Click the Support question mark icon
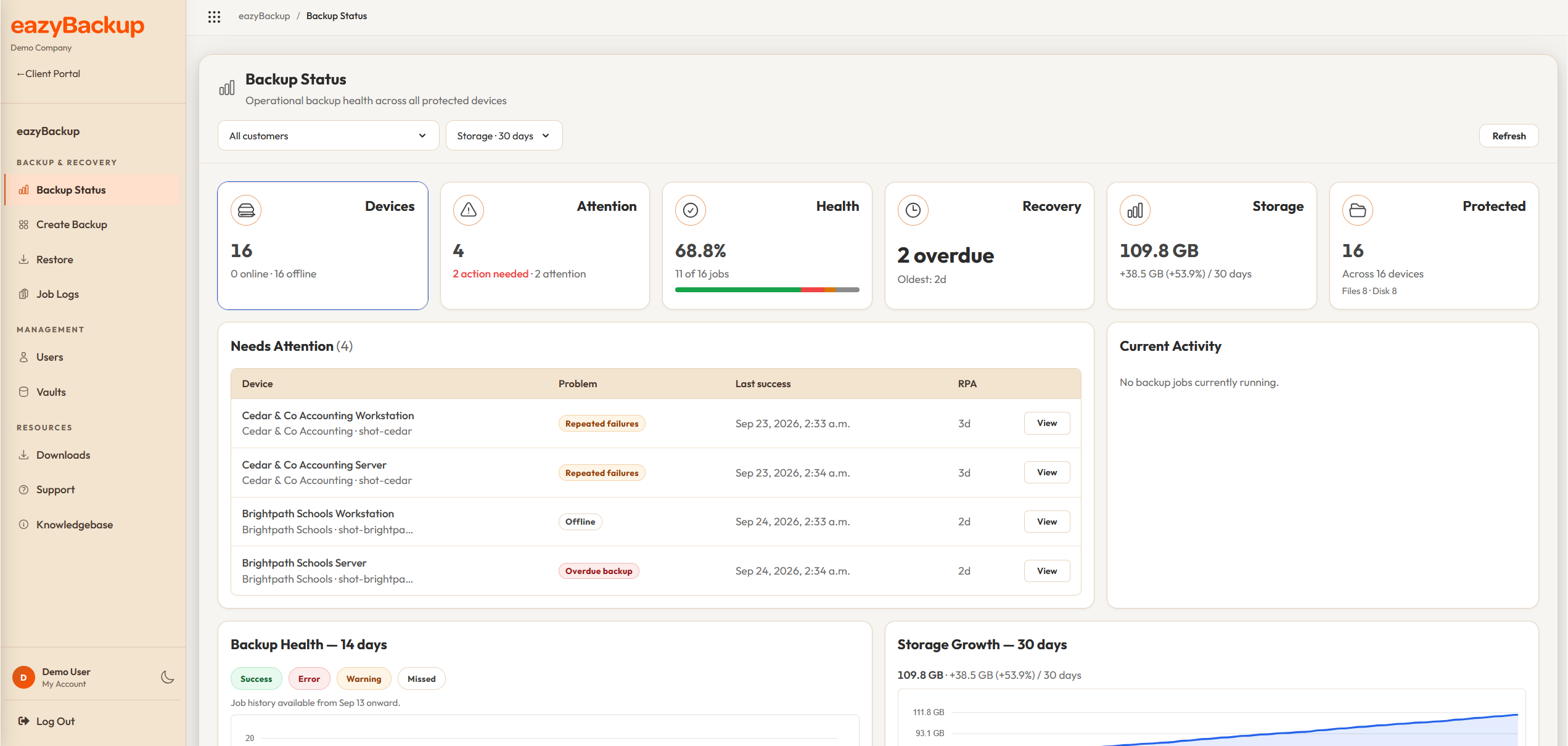The image size is (1568, 746). coord(24,490)
